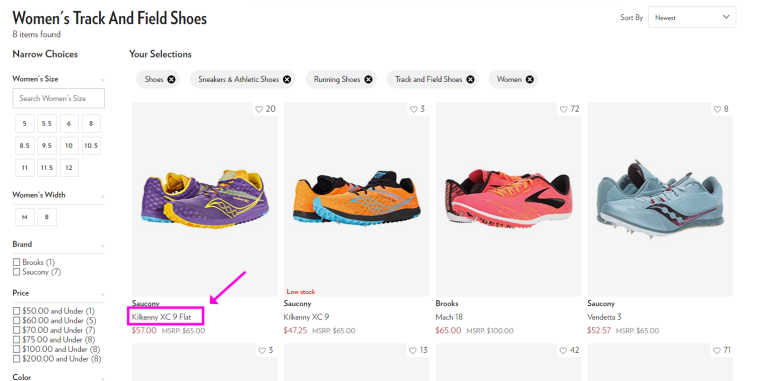Remove Track and Field Shoes filter
The height and width of the screenshot is (381, 773).
(470, 79)
